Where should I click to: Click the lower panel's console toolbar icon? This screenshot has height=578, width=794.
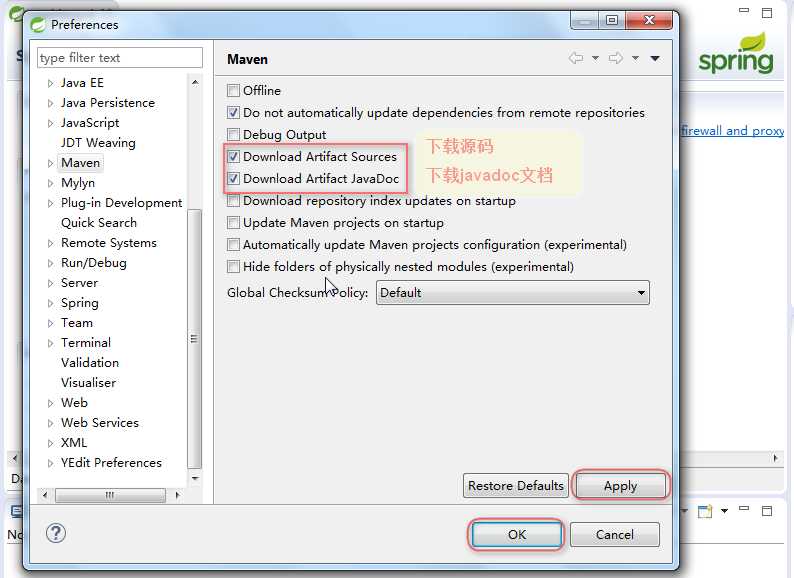click(x=705, y=511)
